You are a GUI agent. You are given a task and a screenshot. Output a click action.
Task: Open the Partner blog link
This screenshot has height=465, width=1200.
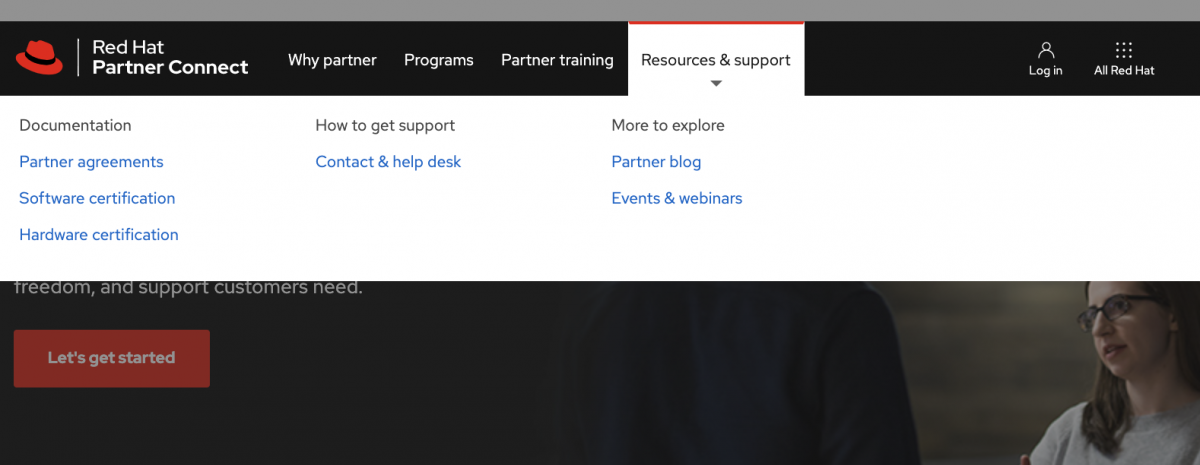pos(656,162)
